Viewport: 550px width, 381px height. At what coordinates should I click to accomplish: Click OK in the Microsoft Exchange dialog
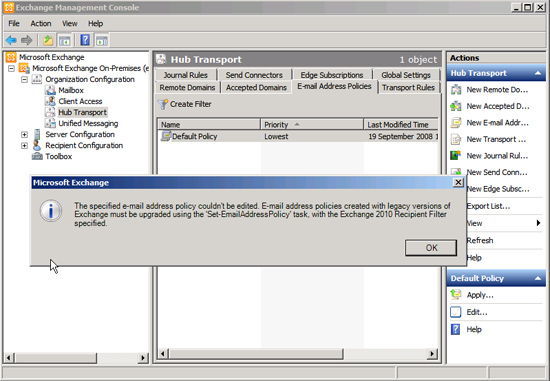point(431,248)
